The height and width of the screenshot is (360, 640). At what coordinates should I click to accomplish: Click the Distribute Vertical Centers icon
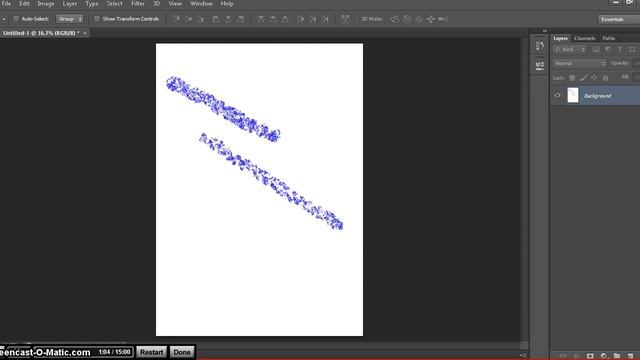click(x=273, y=19)
